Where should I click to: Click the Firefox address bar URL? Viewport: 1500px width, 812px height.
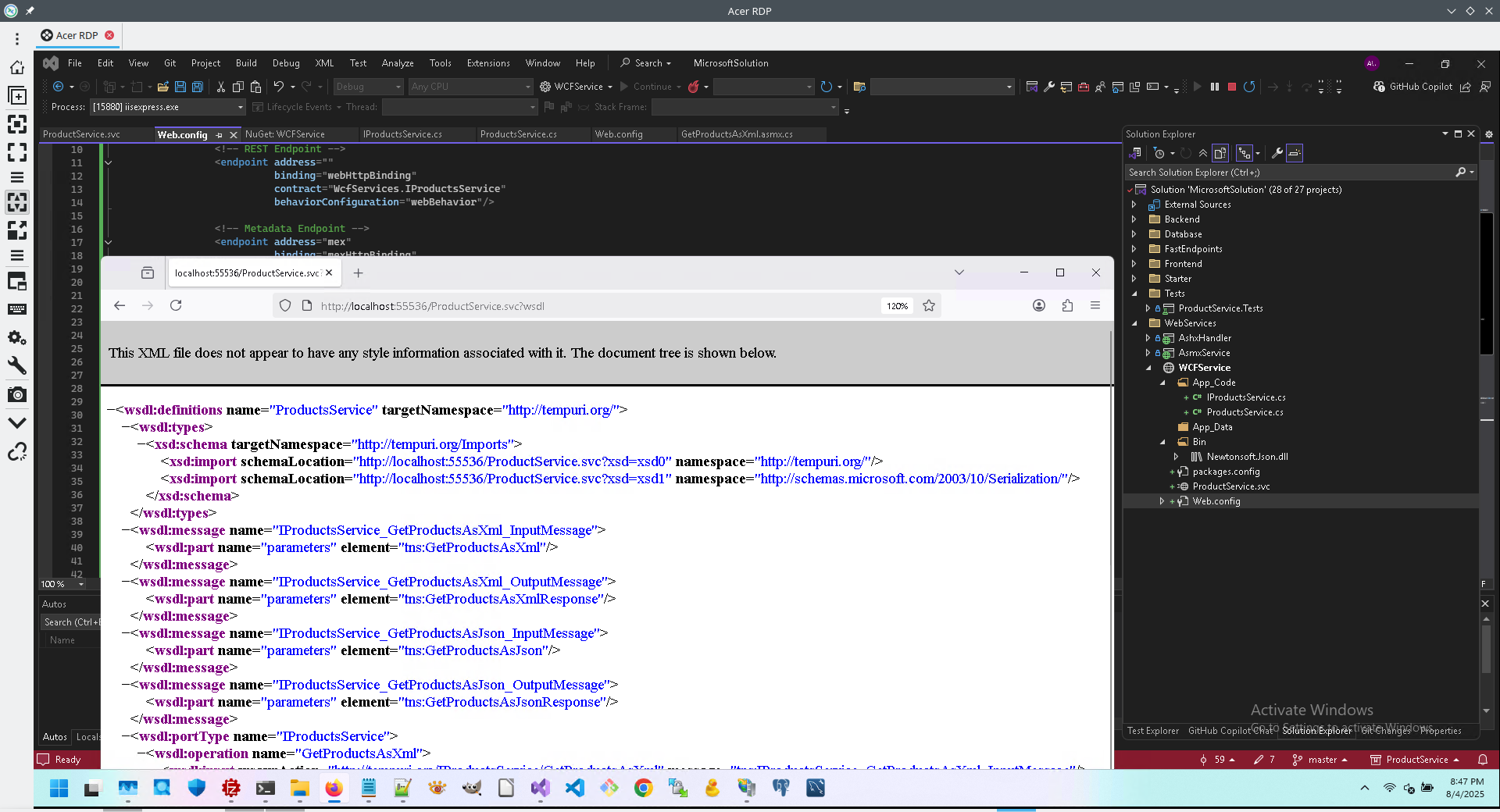(432, 306)
